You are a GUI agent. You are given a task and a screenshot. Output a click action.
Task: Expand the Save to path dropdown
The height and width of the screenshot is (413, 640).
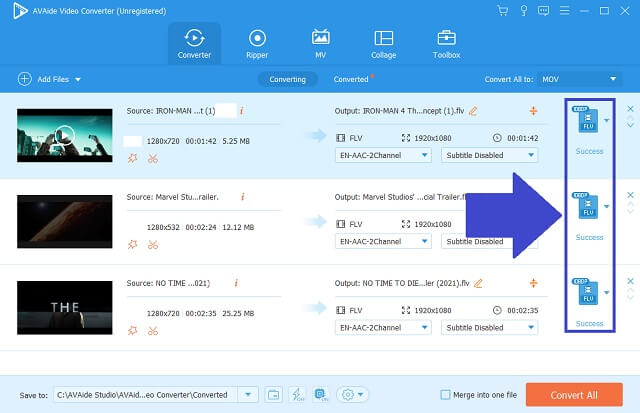pyautogui.click(x=248, y=395)
